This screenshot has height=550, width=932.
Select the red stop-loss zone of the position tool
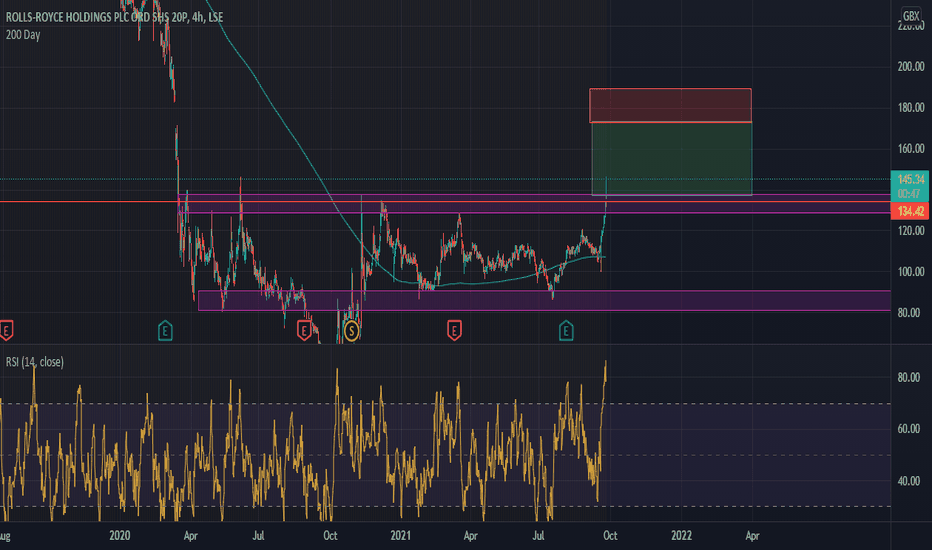tap(670, 105)
